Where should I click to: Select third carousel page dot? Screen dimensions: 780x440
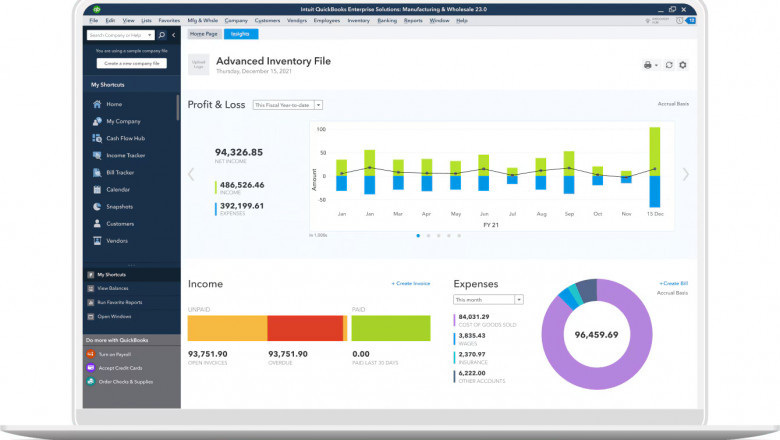pyautogui.click(x=438, y=236)
